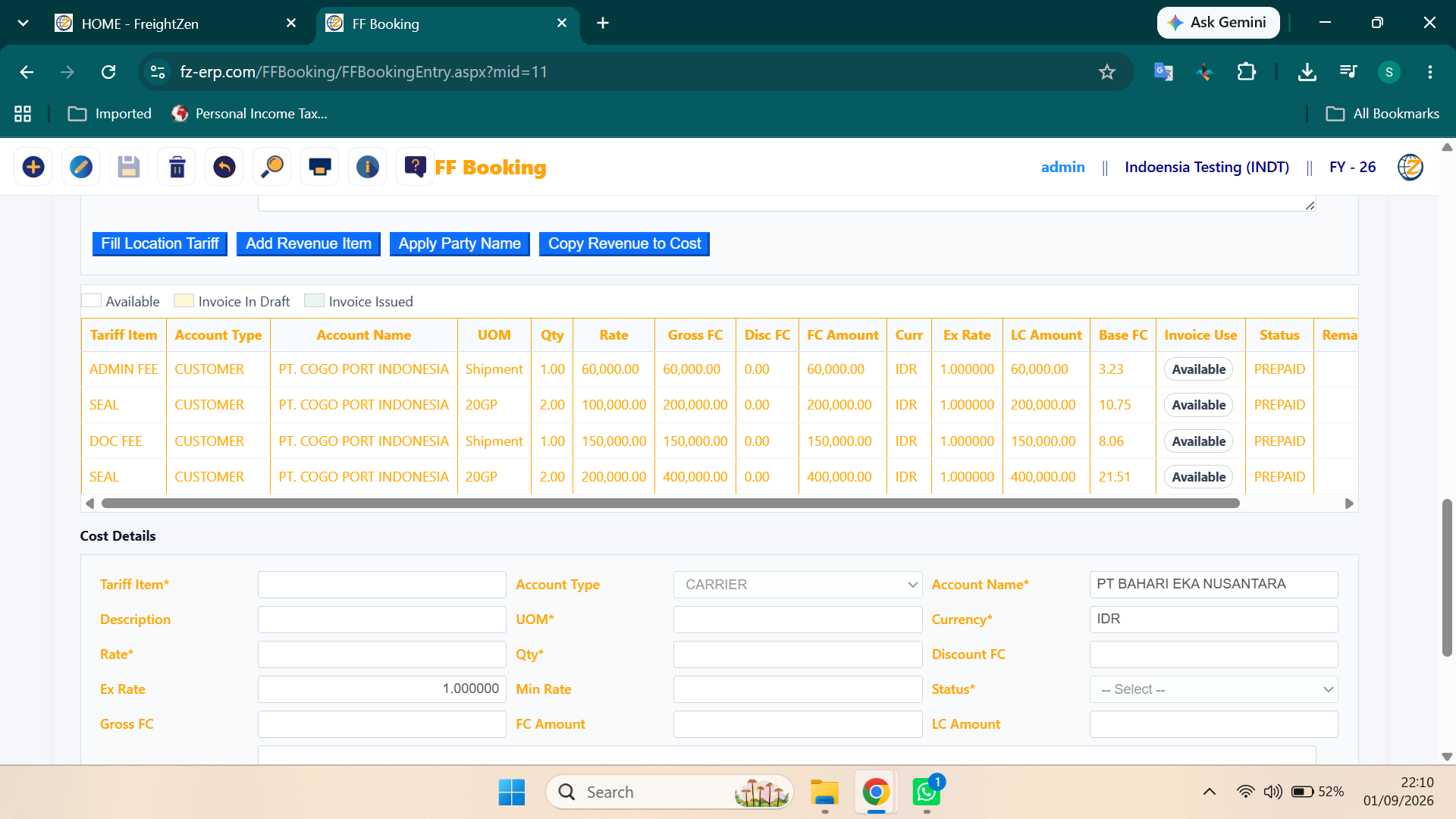The image size is (1456, 819).
Task: Focus the Discount FC input field
Action: [1213, 654]
